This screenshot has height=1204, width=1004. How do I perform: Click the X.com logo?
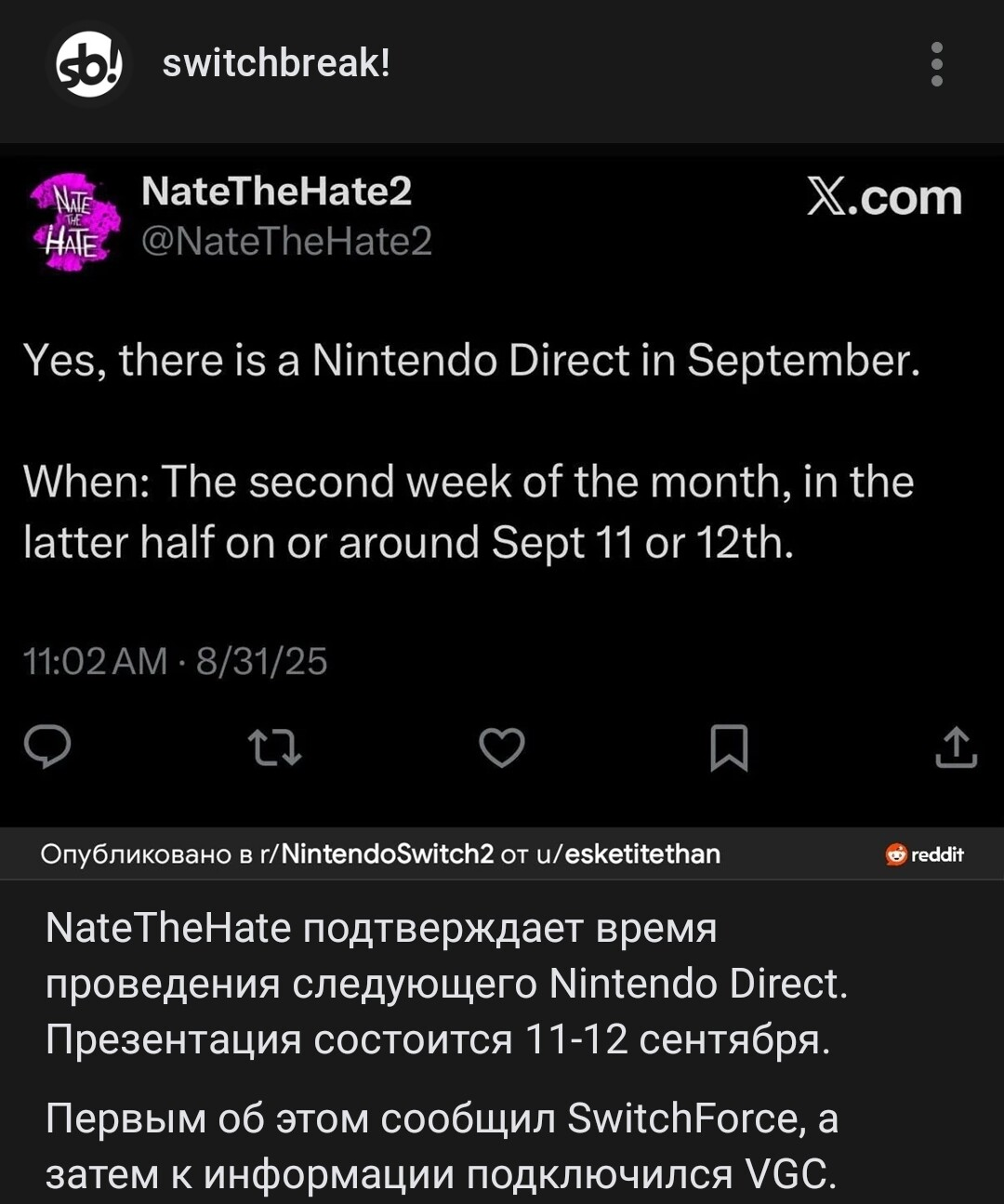[x=883, y=198]
